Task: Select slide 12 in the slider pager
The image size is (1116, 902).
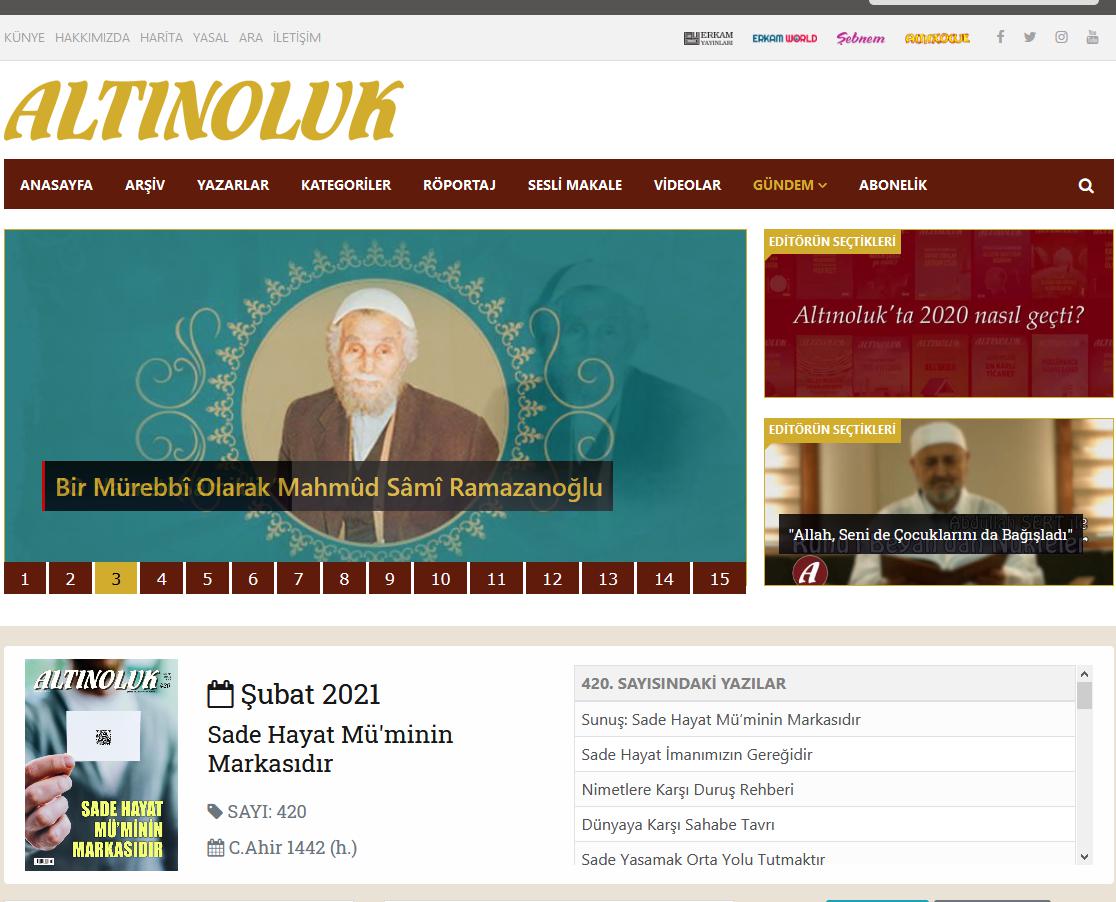Action: [x=552, y=579]
